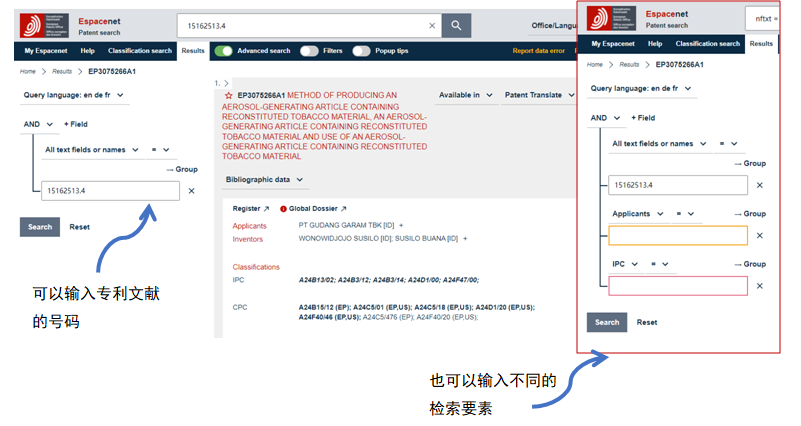
Task: Expand the Bibliographic data dropdown
Action: [264, 180]
